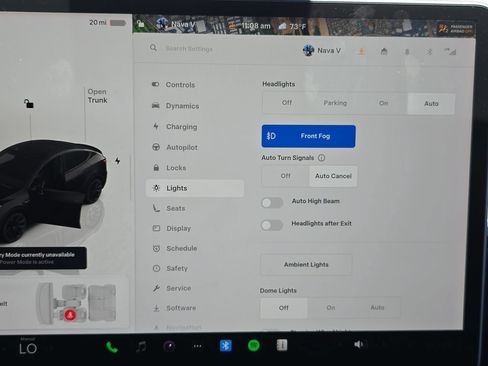The image size is (488, 366).
Task: Select the Lights settings menu
Action: point(195,188)
